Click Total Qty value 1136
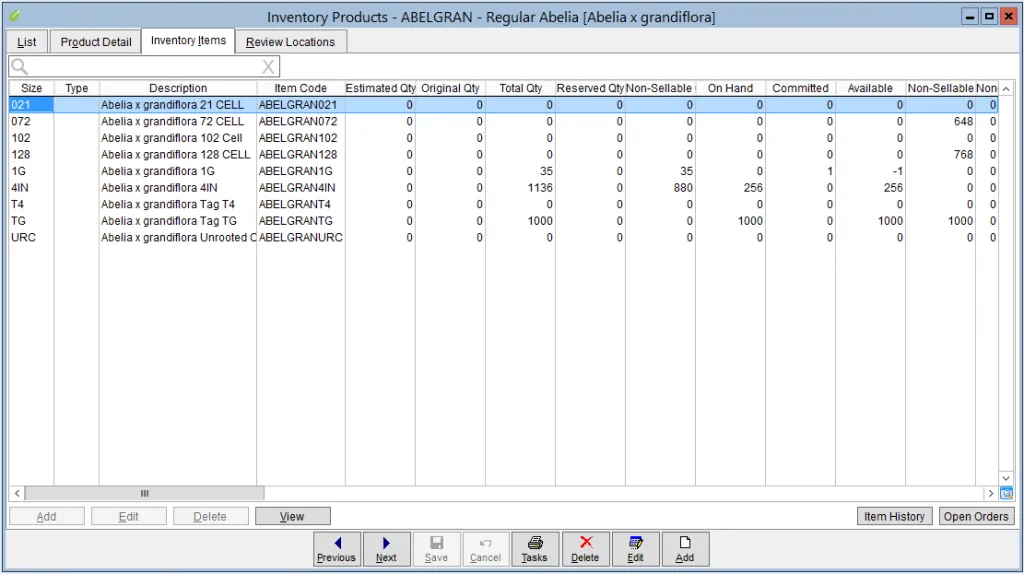This screenshot has width=1024, height=574. [x=540, y=187]
